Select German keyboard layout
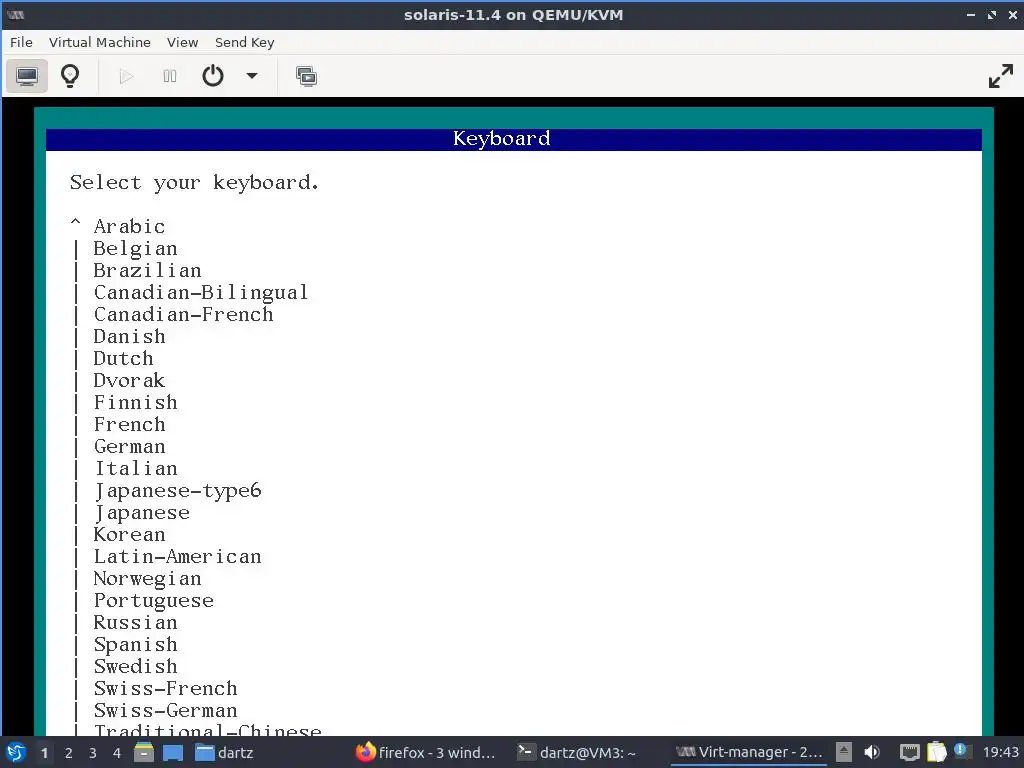Viewport: 1024px width, 768px height. [129, 447]
